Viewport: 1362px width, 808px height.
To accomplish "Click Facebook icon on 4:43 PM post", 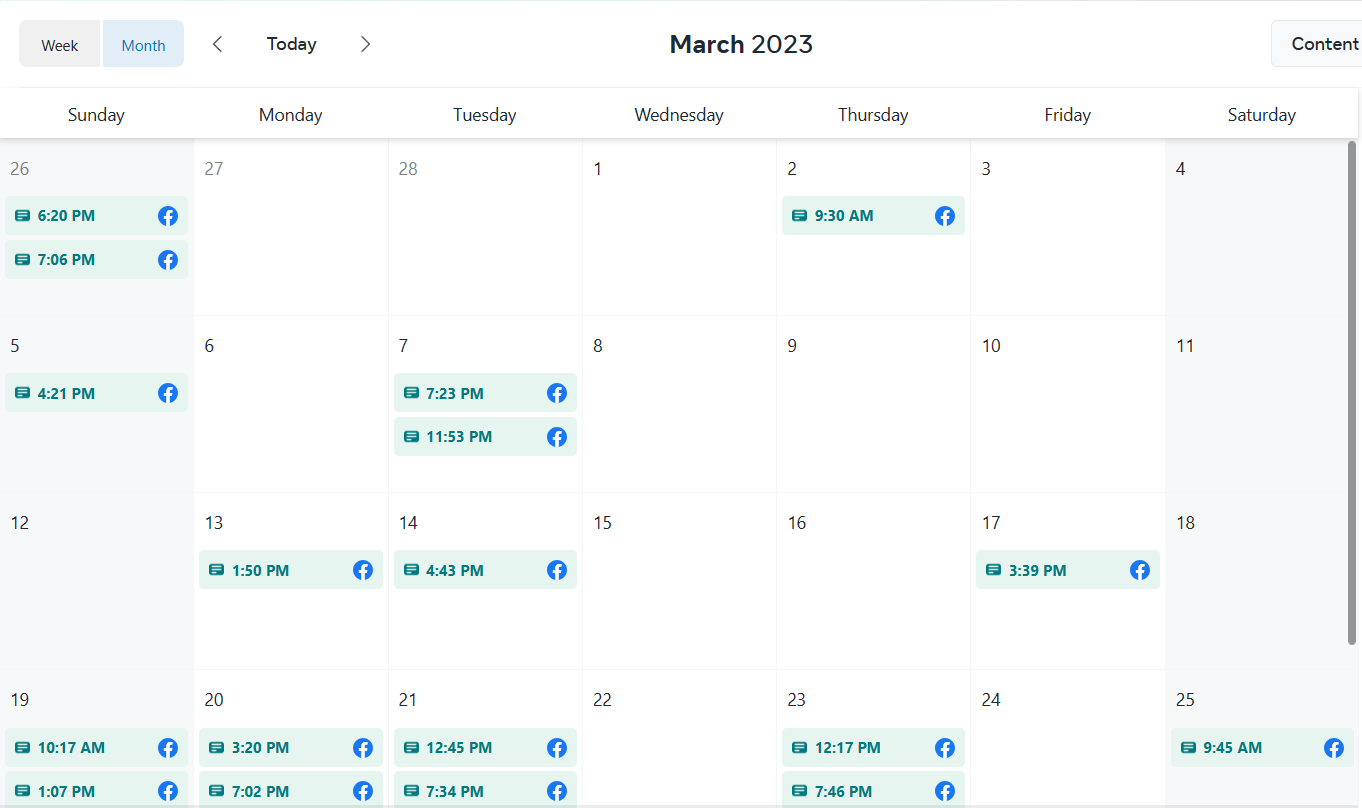I will (557, 570).
